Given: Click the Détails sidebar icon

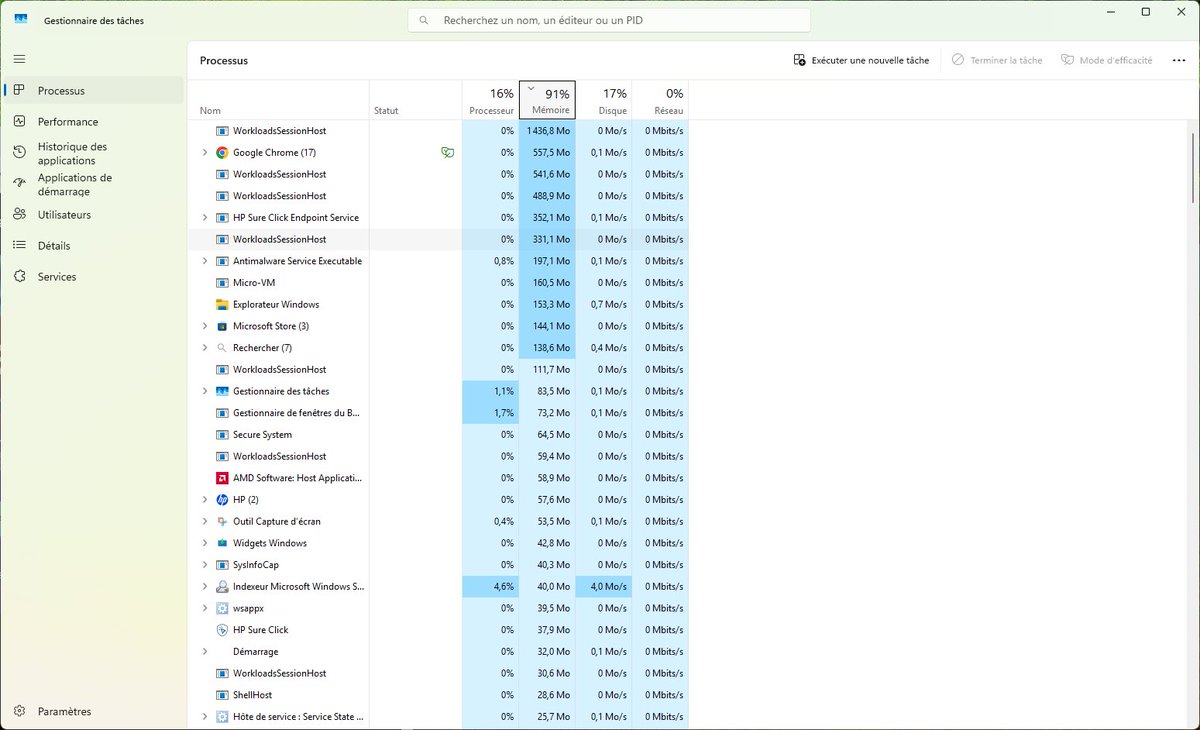Looking at the screenshot, I should pyautogui.click(x=19, y=245).
